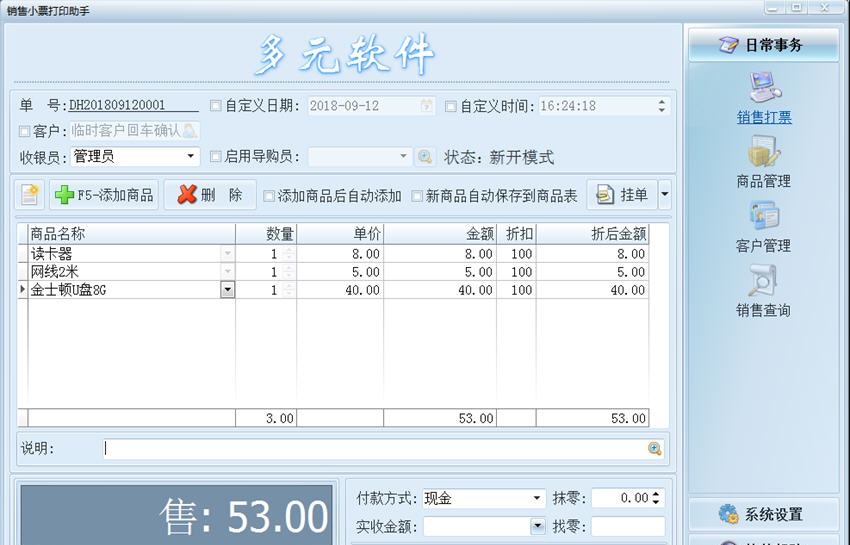Screen dimensions: 850x545
Task: Toggle 添加商品后自动添加 checkbox
Action: tap(269, 196)
